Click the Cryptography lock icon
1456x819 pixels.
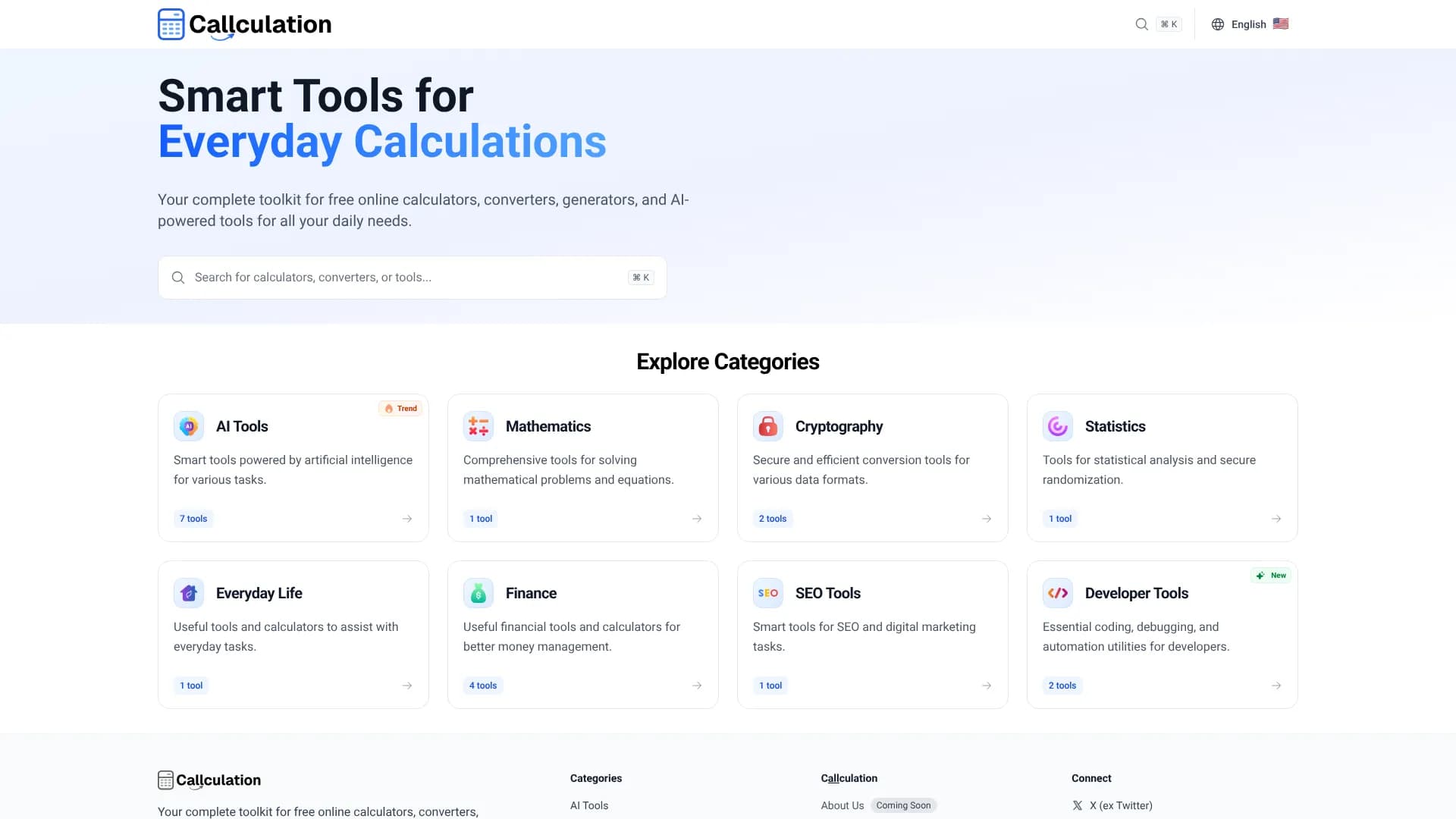click(768, 426)
